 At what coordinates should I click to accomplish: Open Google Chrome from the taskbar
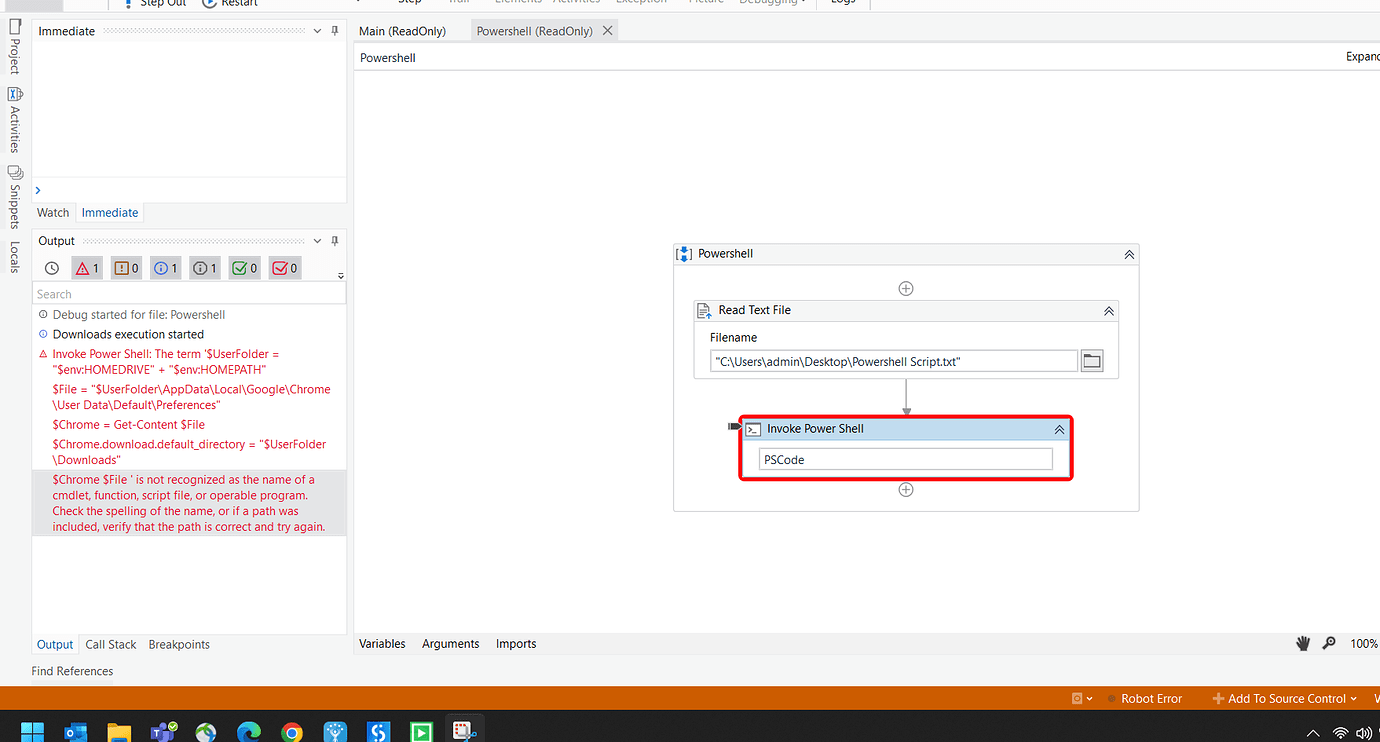pos(291,729)
